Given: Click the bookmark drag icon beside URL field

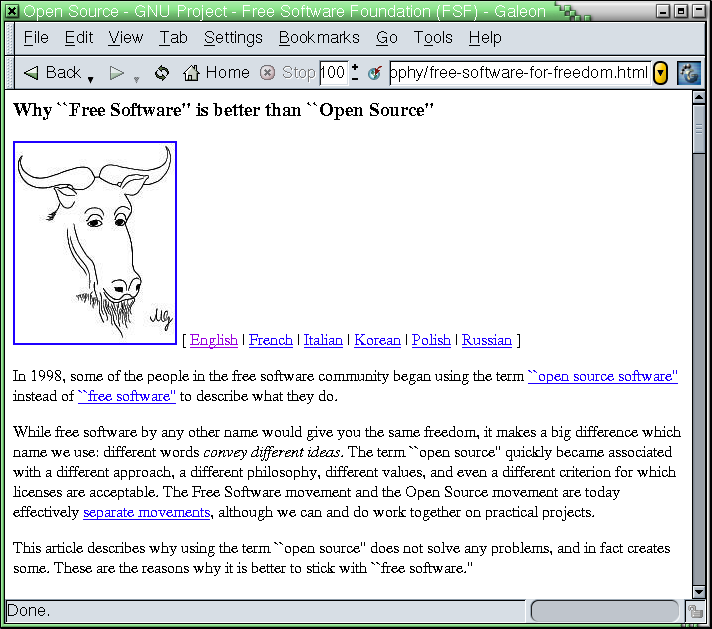Looking at the screenshot, I should point(375,72).
